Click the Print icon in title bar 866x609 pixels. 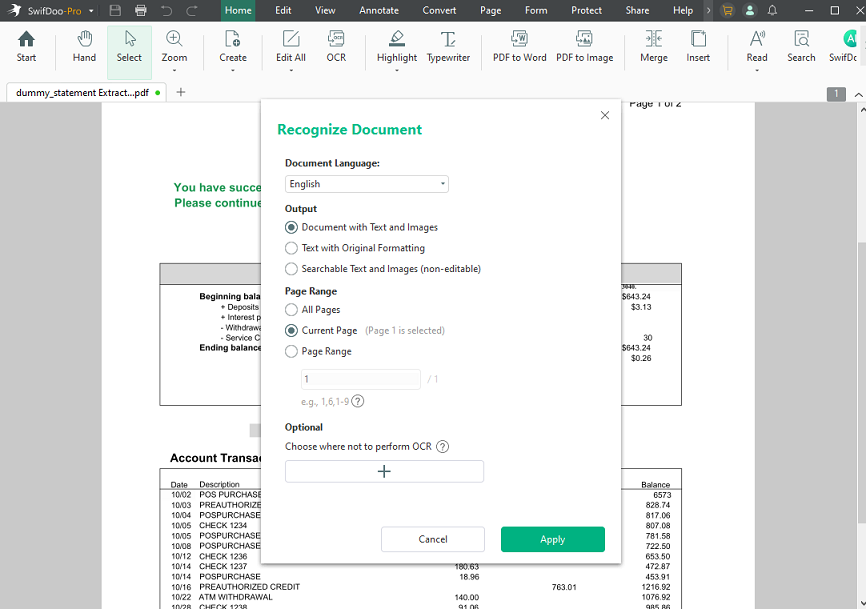pyautogui.click(x=141, y=10)
